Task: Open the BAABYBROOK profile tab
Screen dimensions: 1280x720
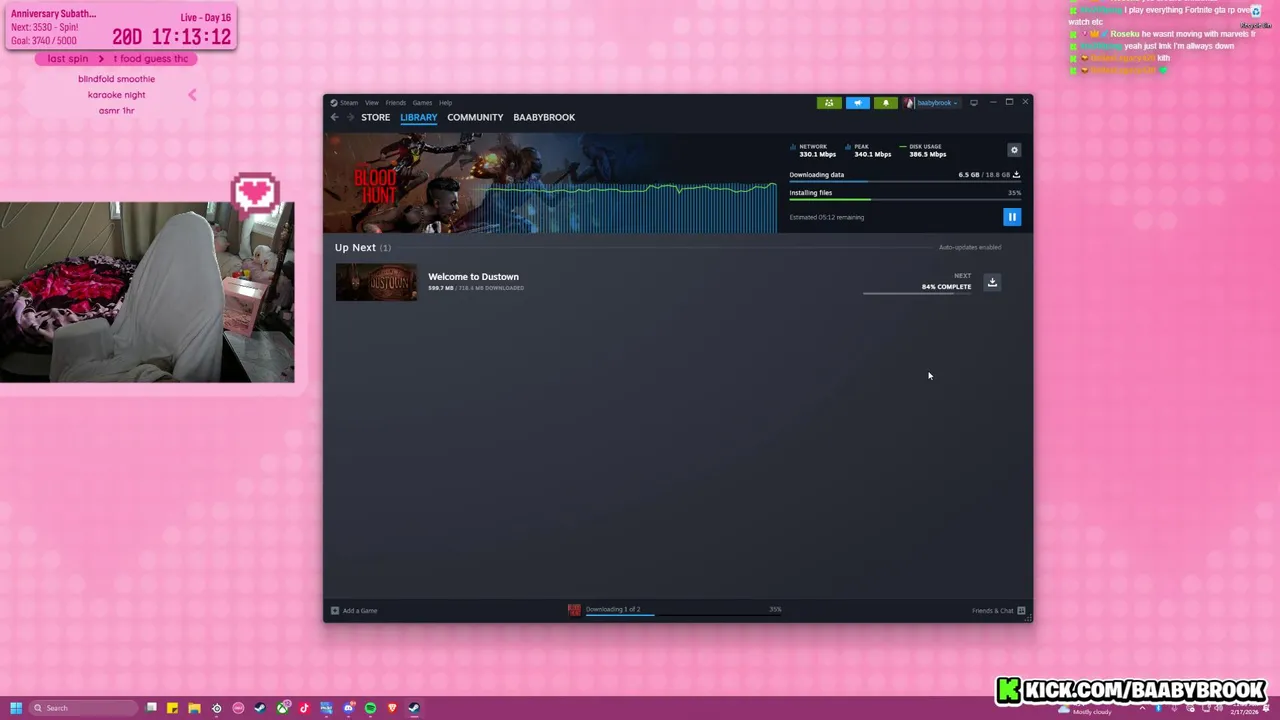Action: pyautogui.click(x=544, y=117)
